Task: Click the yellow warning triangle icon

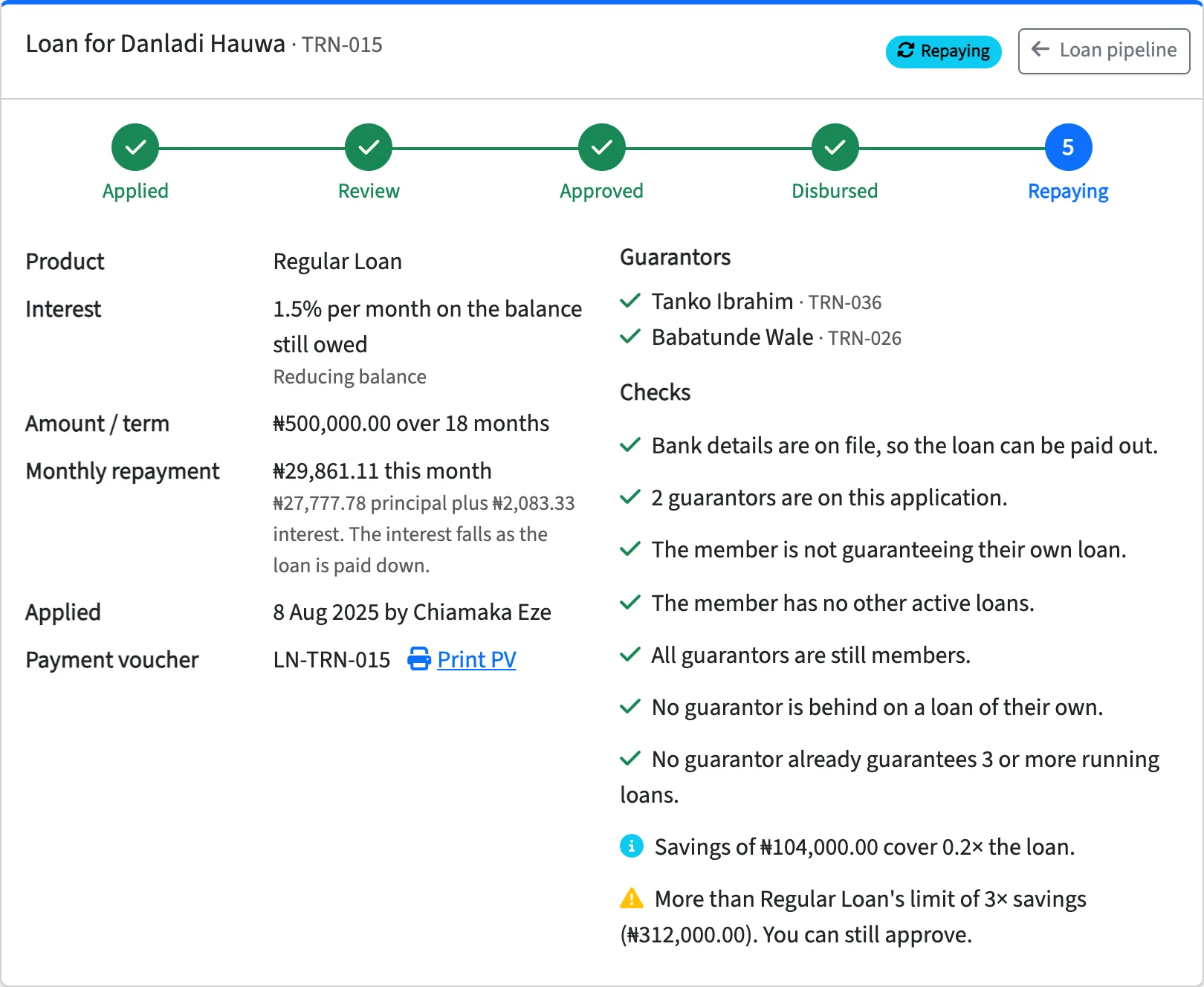Action: point(632,898)
